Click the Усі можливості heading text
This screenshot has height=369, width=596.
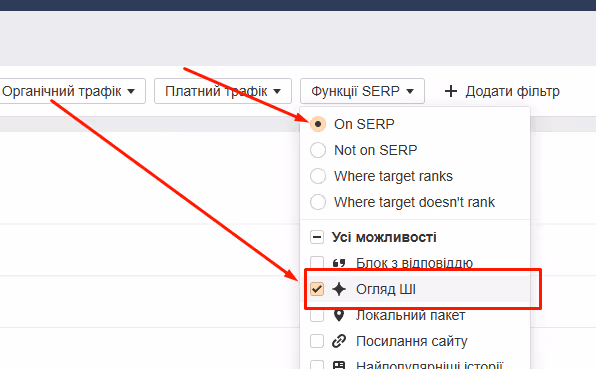click(x=384, y=237)
